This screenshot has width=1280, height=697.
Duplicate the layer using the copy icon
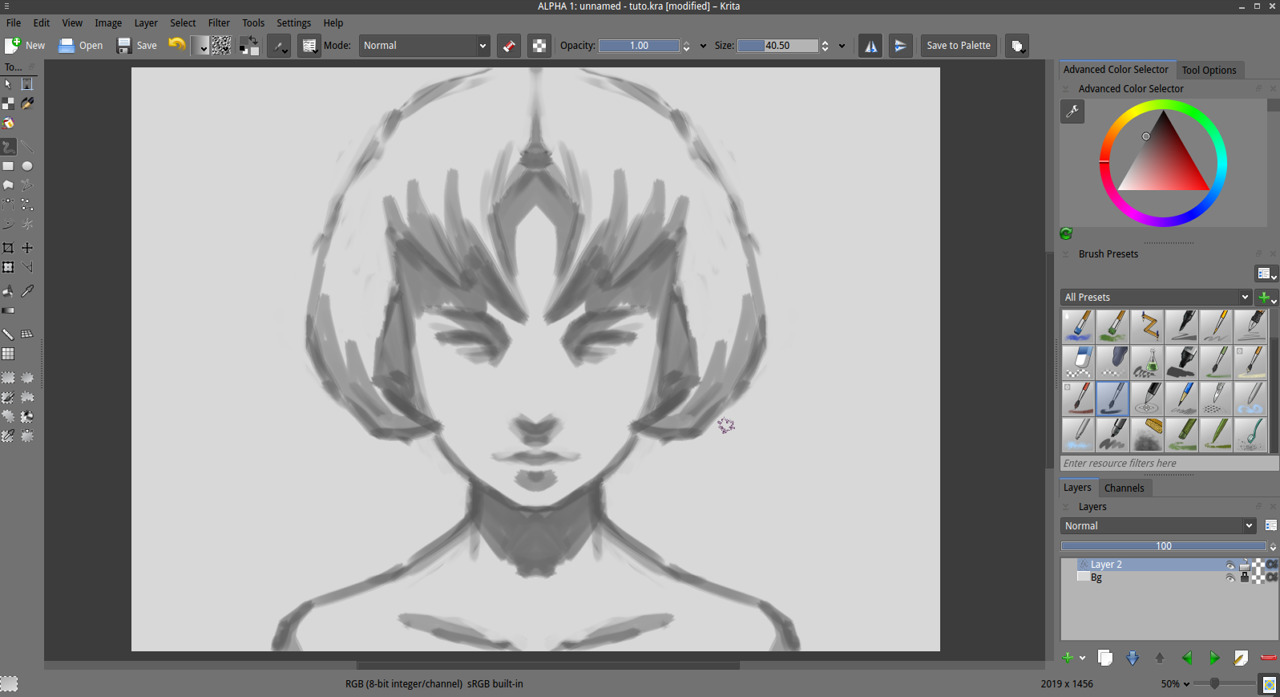coord(1105,658)
